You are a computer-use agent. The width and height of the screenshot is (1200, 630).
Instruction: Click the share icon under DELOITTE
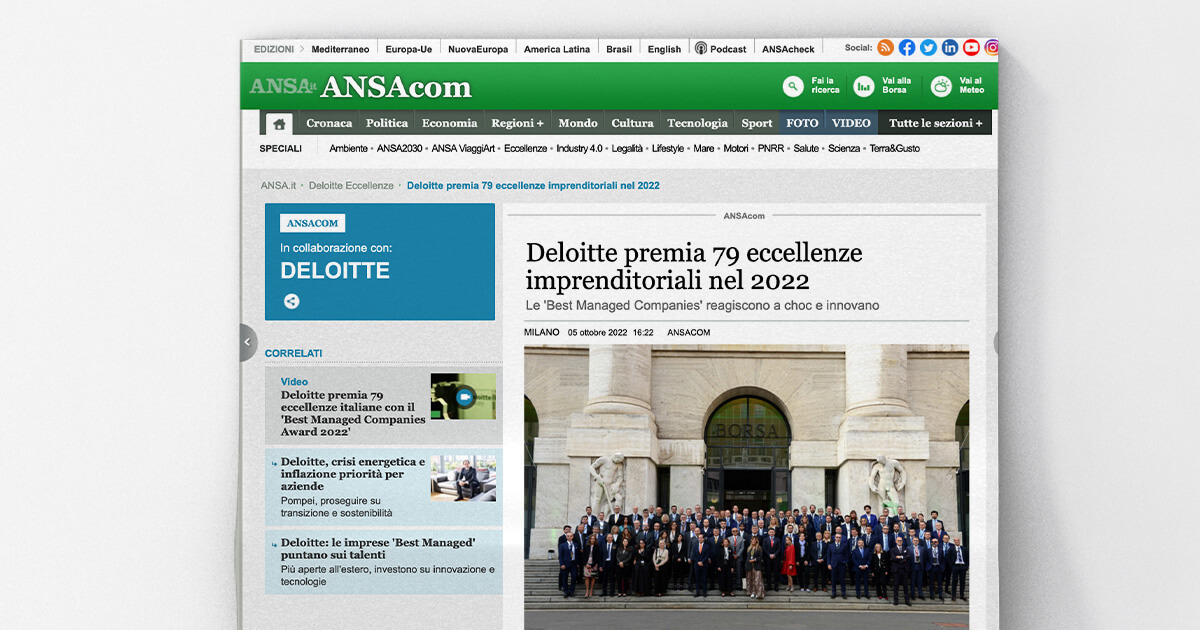[291, 301]
